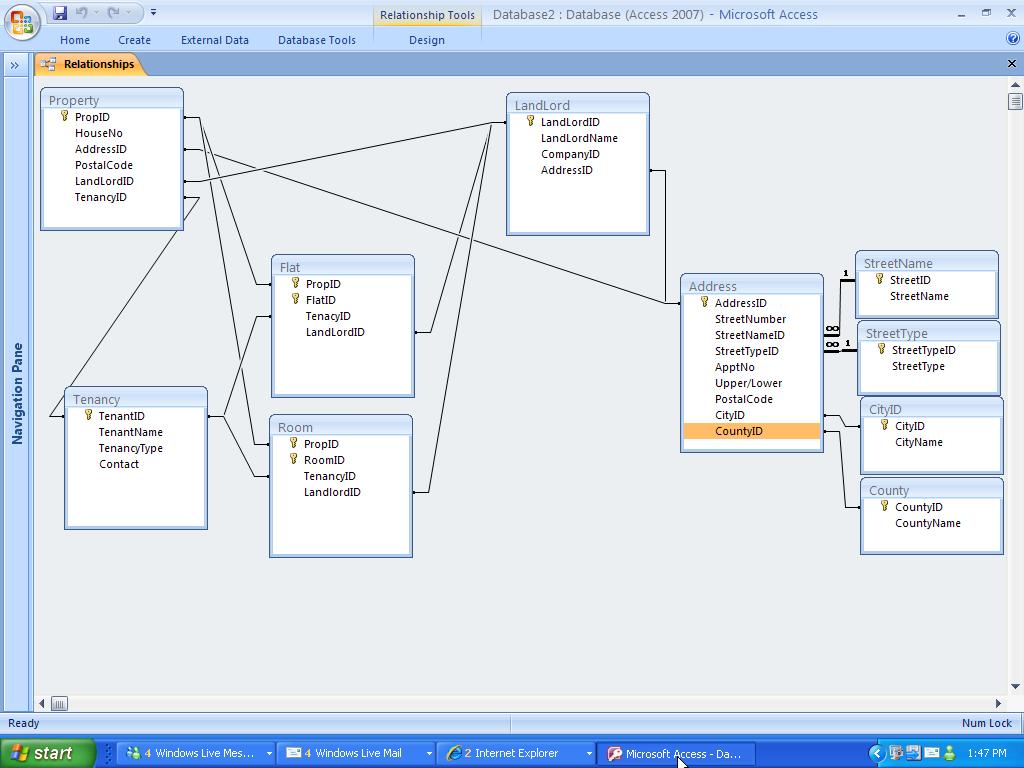Click the Relationship Tools contextual tab
Viewport: 1024px width, 768px height.
point(427,14)
